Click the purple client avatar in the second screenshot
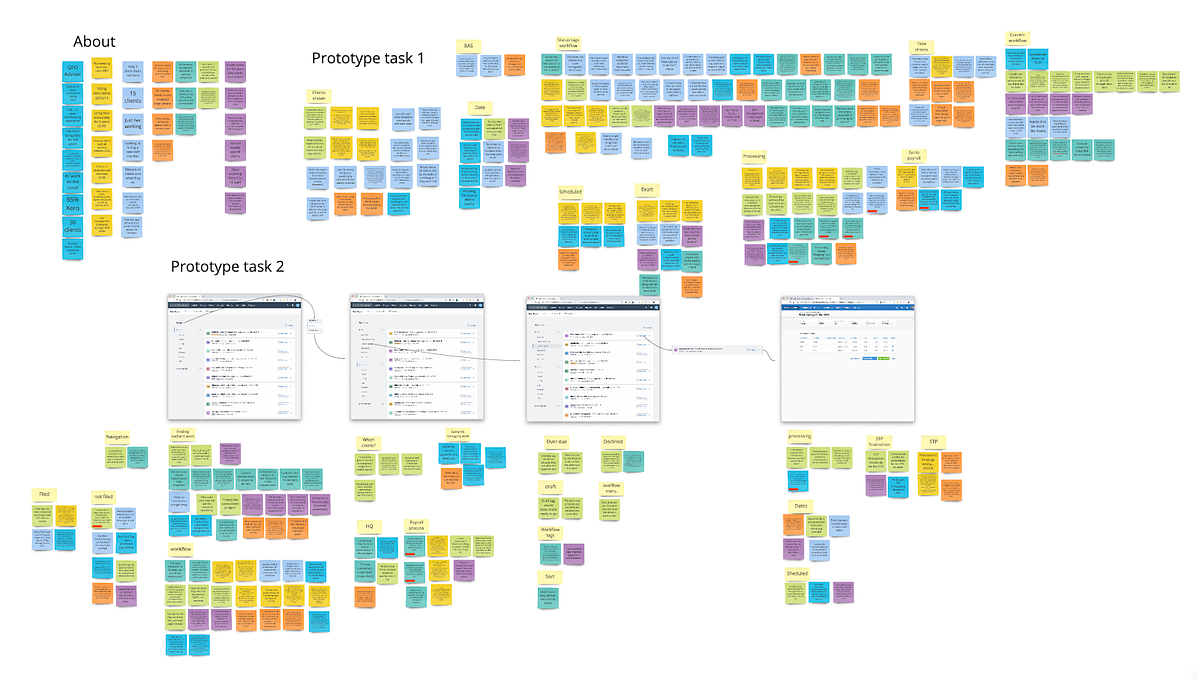 (391, 351)
